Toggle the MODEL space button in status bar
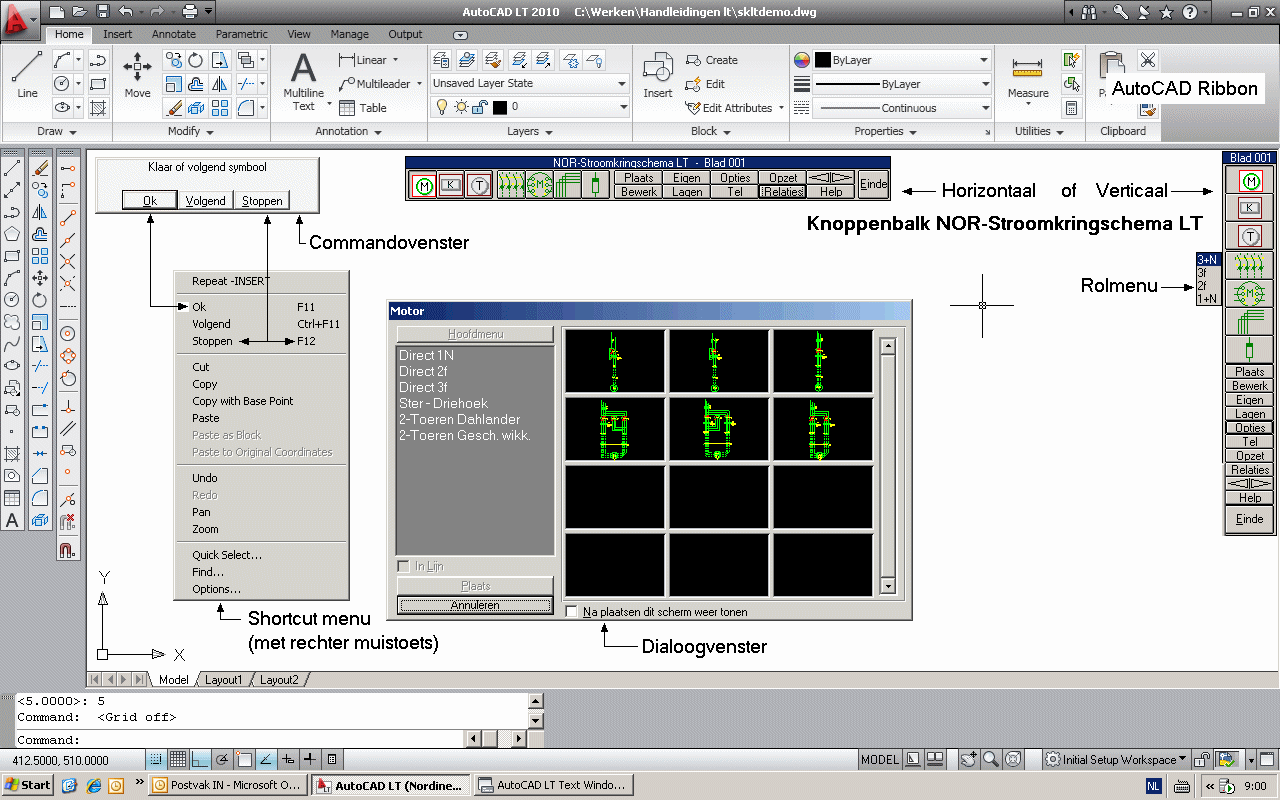 (x=880, y=760)
